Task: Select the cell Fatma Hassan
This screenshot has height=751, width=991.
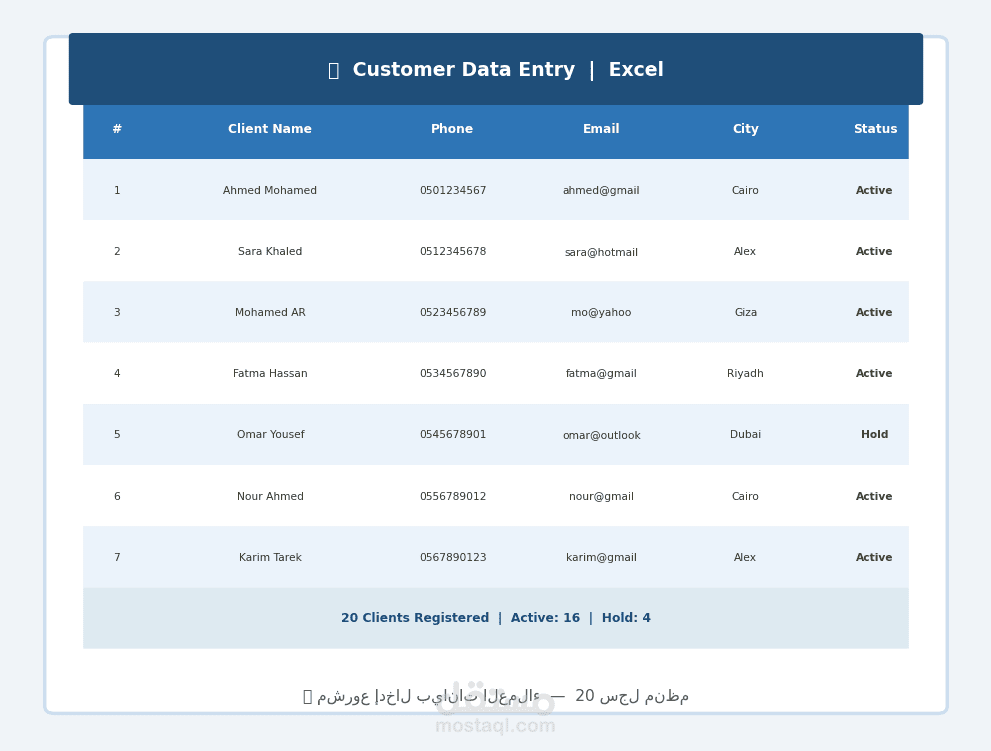Action: point(270,374)
